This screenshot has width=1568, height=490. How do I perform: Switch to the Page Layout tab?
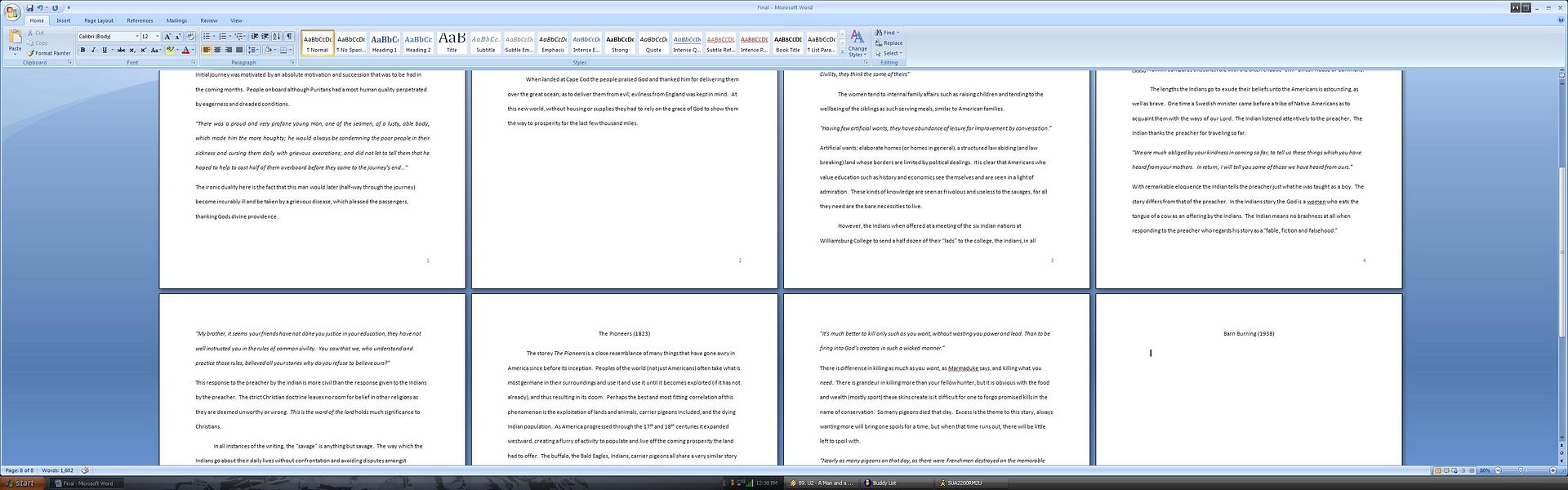coord(99,20)
